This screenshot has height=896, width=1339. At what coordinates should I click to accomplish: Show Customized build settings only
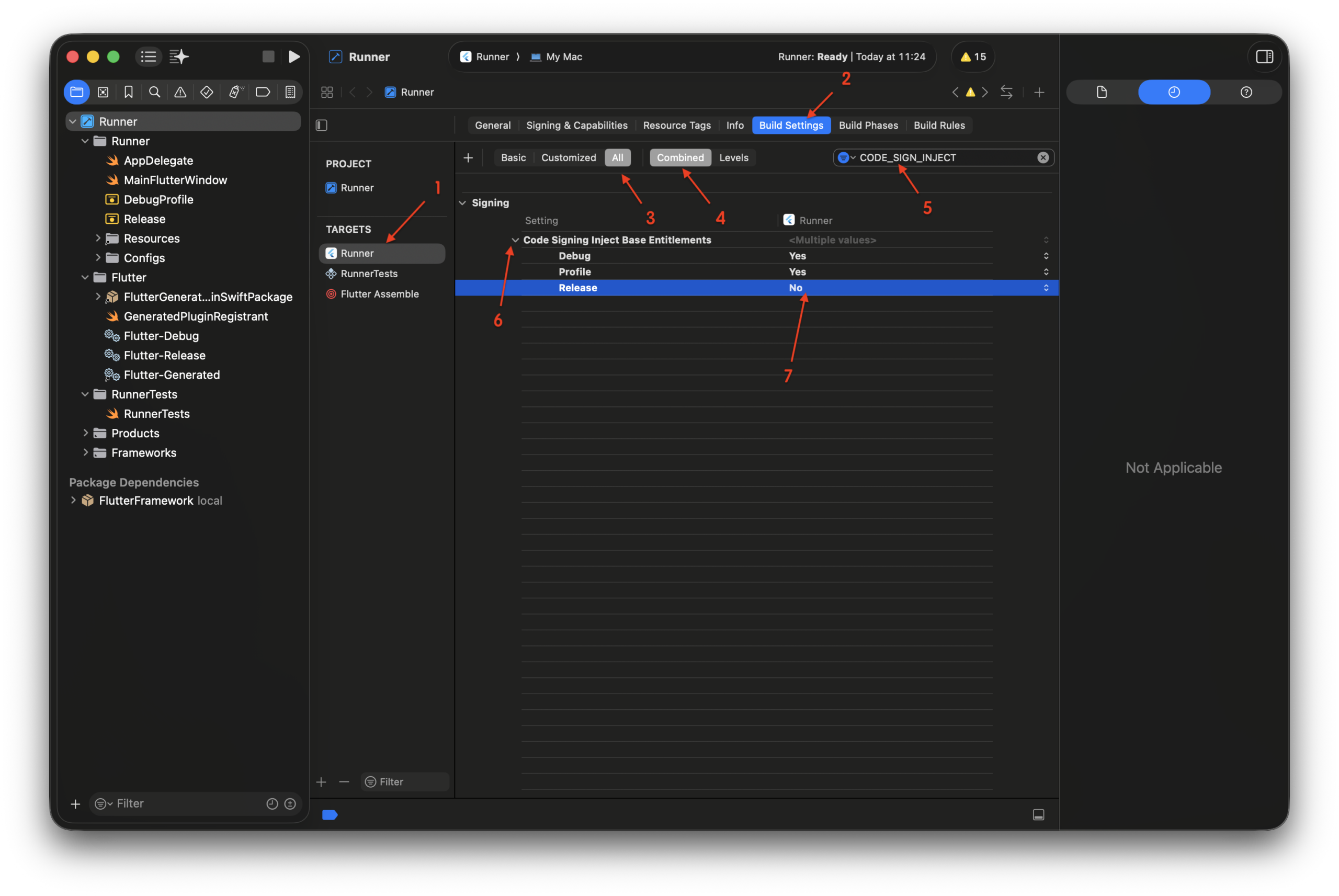tap(568, 158)
